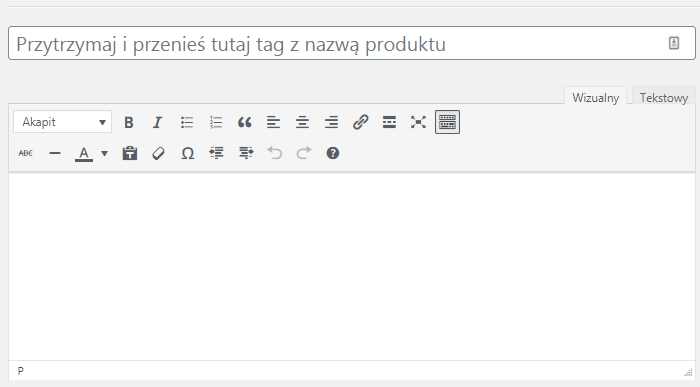Toggle strikethrough text formatting
This screenshot has width=700, height=387.
click(25, 154)
